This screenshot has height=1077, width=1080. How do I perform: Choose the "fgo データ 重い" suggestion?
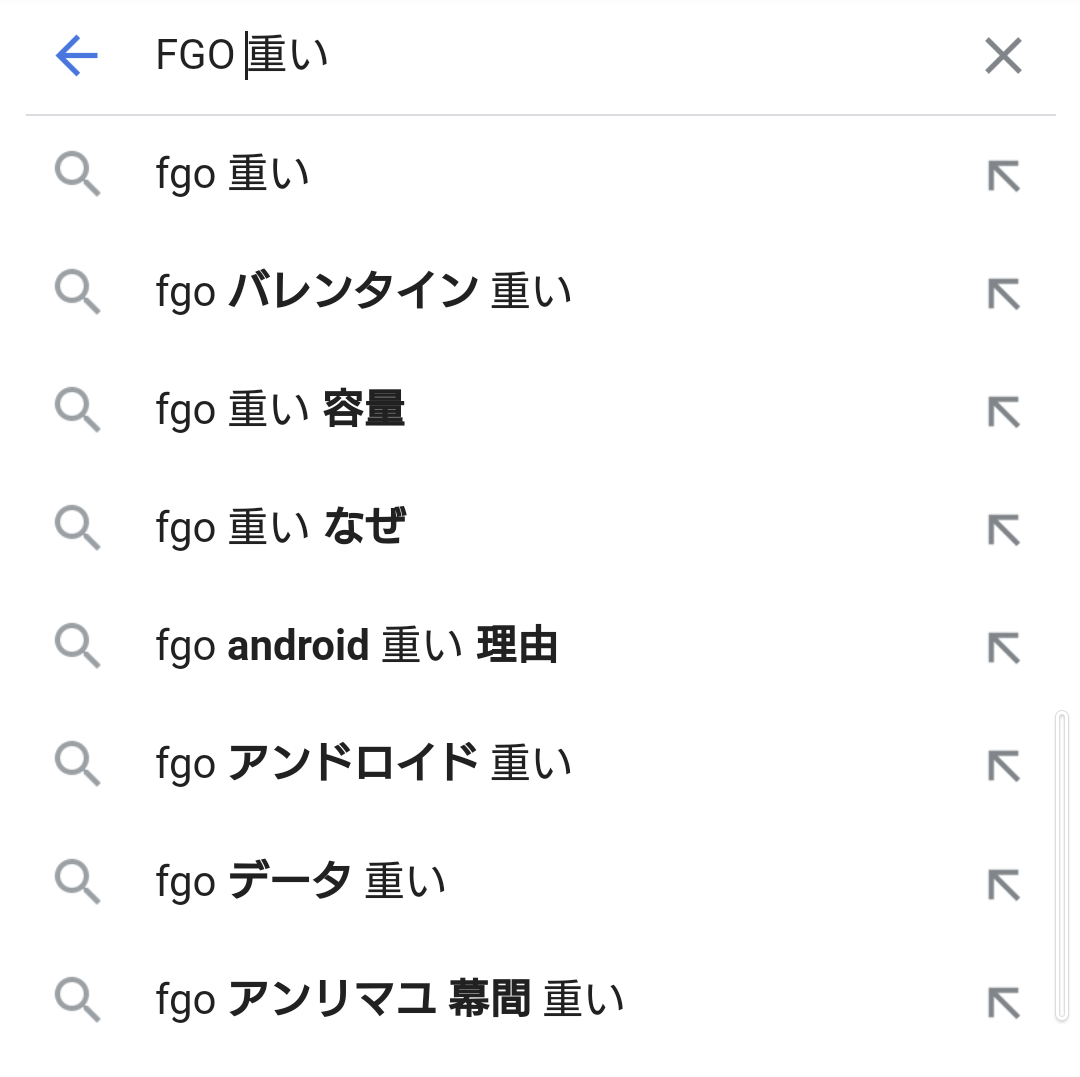coord(300,882)
